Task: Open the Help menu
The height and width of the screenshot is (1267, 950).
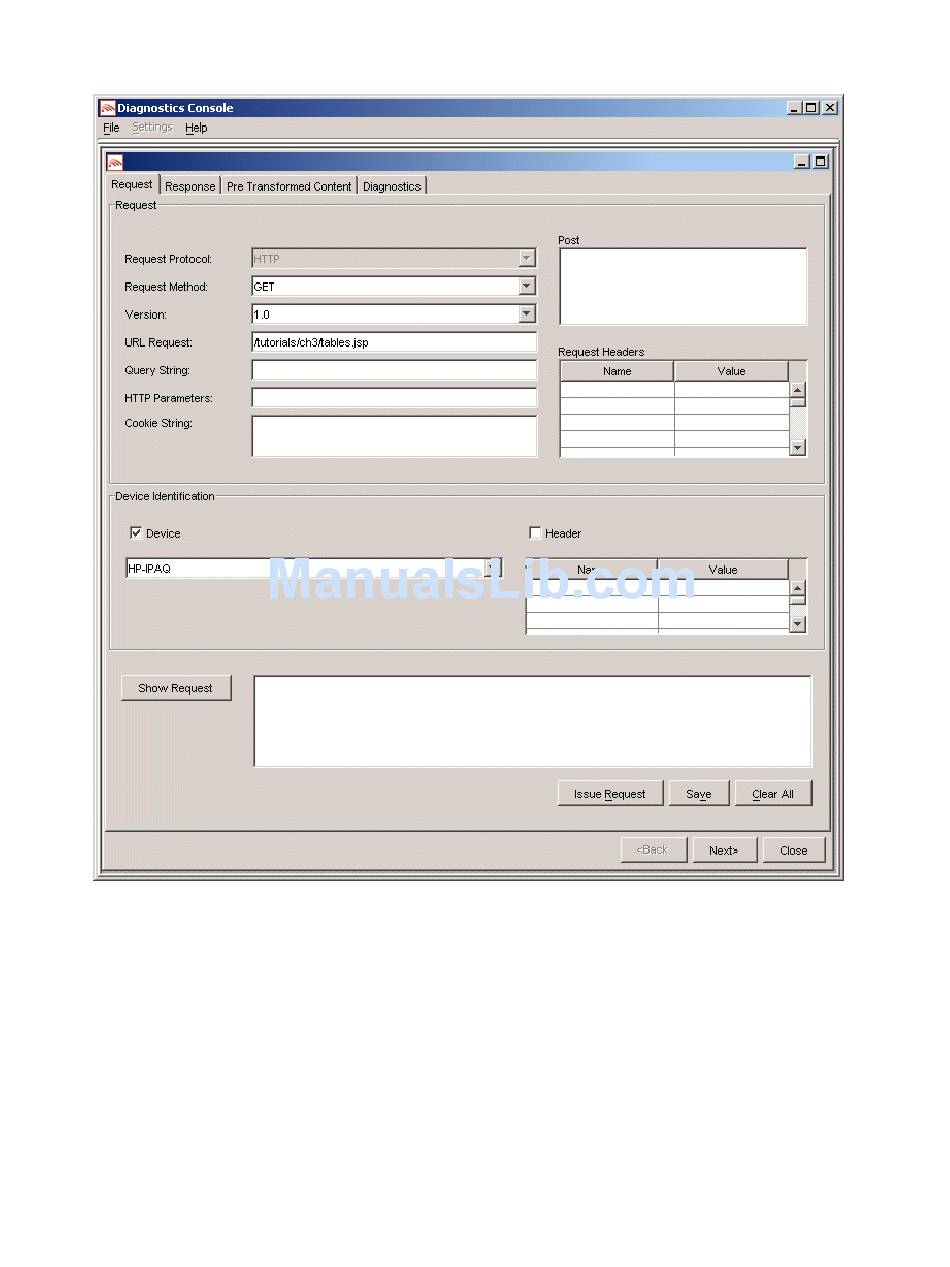Action: click(x=196, y=128)
